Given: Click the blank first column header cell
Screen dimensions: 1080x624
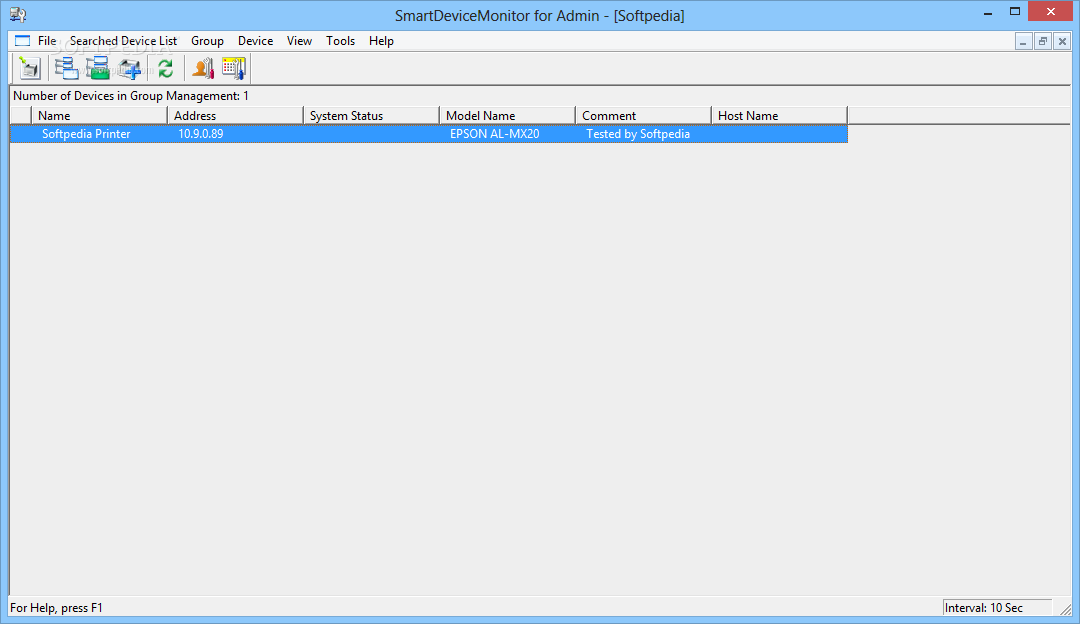Looking at the screenshot, I should click(21, 116).
